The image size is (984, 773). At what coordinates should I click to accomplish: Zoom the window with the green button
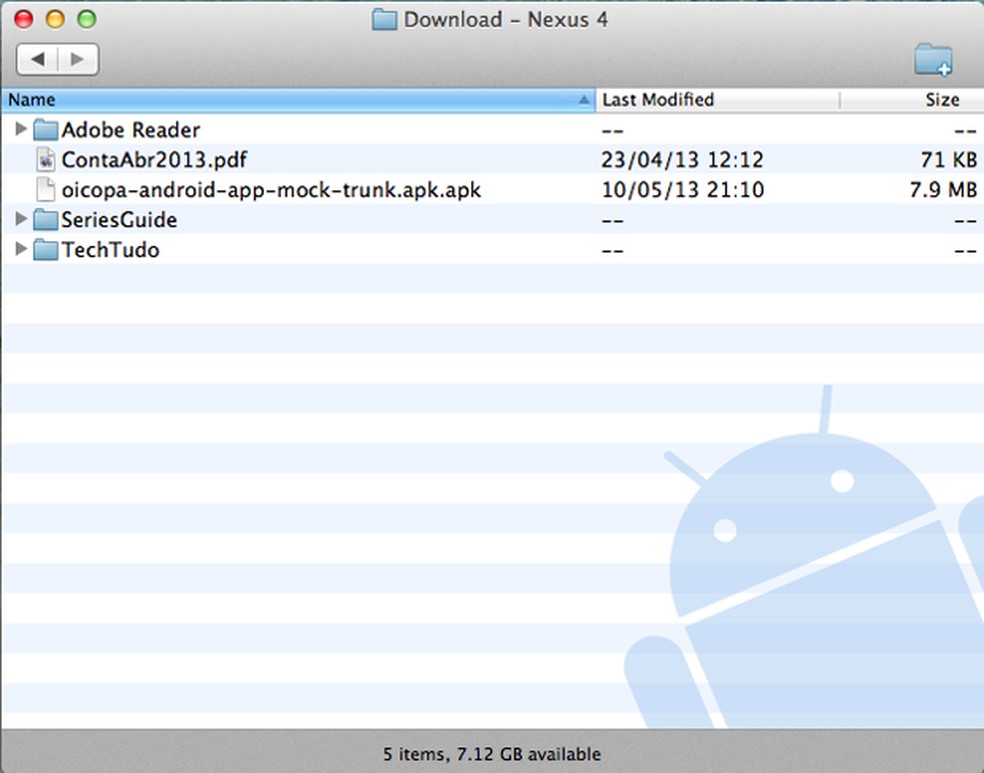coord(87,19)
